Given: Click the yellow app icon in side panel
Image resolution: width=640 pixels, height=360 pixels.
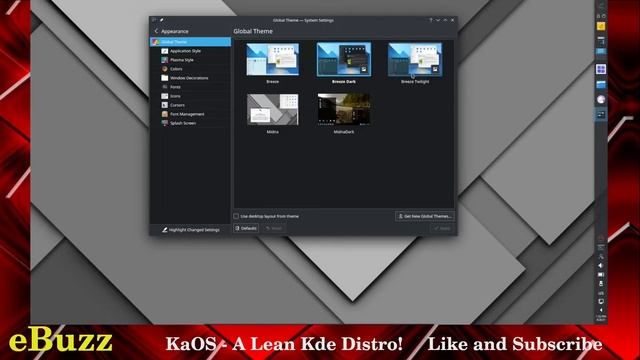Looking at the screenshot, I should (601, 26).
